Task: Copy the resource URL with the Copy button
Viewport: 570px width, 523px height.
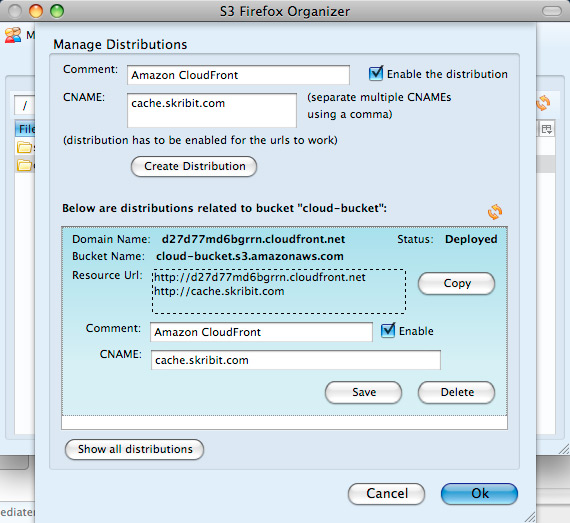Action: [457, 283]
